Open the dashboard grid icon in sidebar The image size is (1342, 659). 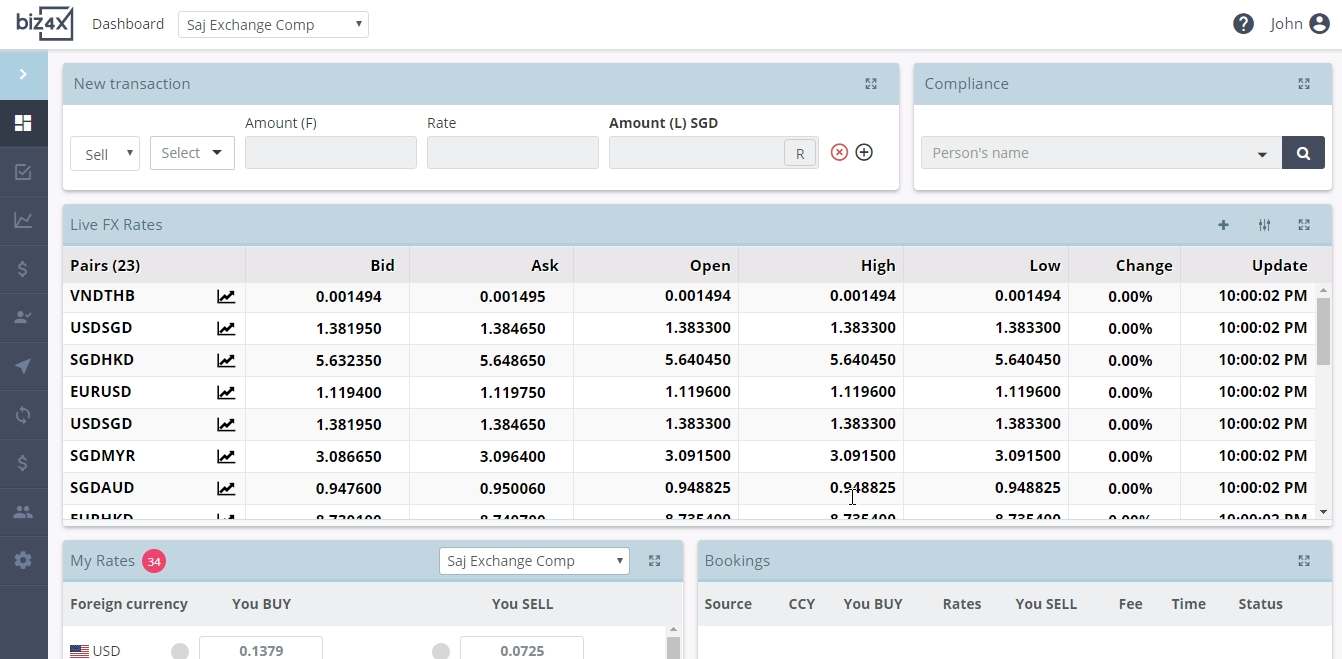23,124
